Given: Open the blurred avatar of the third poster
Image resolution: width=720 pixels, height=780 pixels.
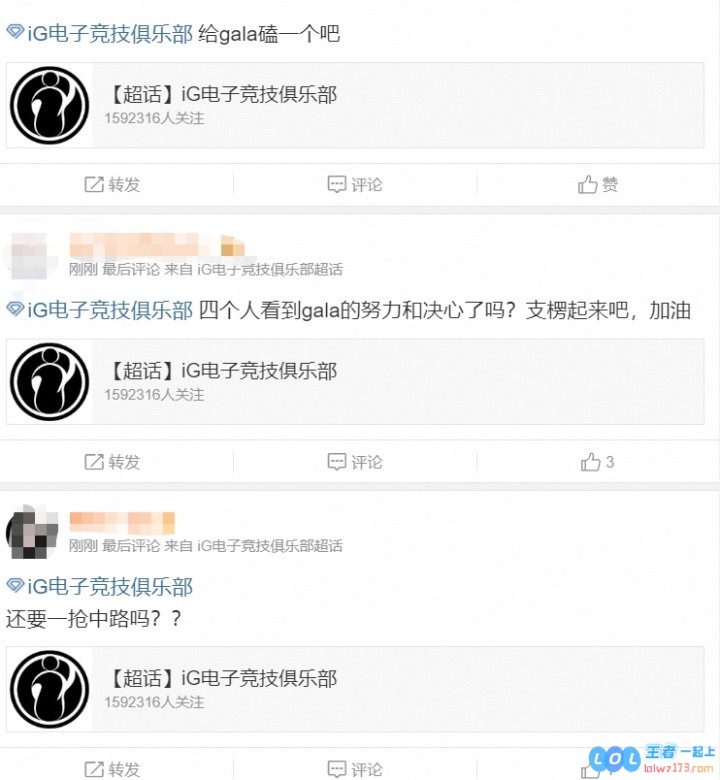Looking at the screenshot, I should (32, 532).
